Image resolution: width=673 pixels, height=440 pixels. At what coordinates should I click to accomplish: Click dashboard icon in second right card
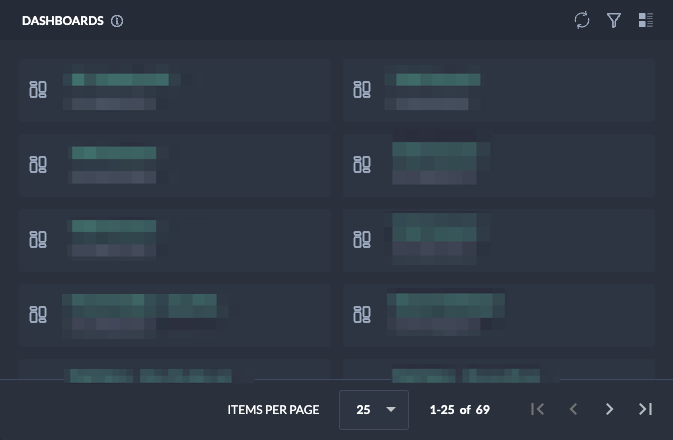tap(362, 164)
